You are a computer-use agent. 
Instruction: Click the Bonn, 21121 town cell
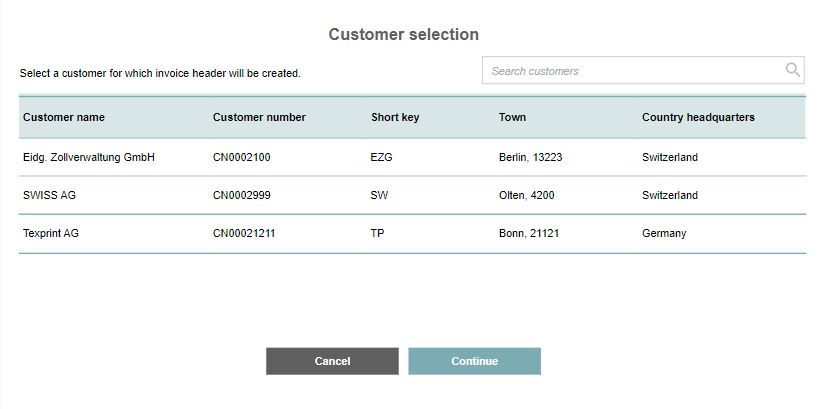[x=530, y=233]
